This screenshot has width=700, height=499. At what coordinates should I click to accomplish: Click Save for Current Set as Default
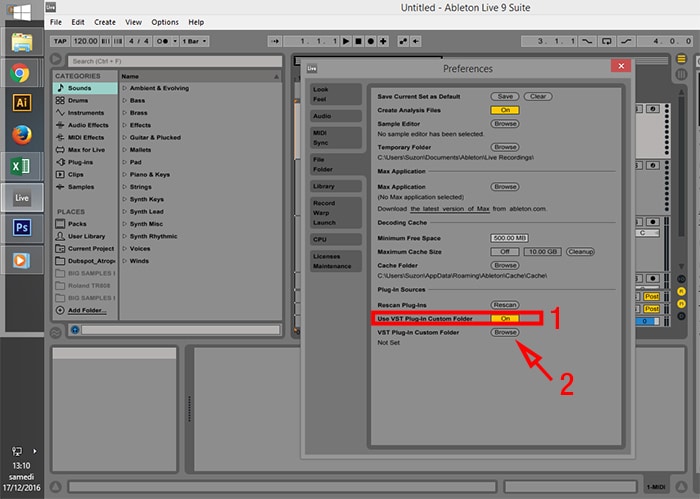[x=505, y=96]
